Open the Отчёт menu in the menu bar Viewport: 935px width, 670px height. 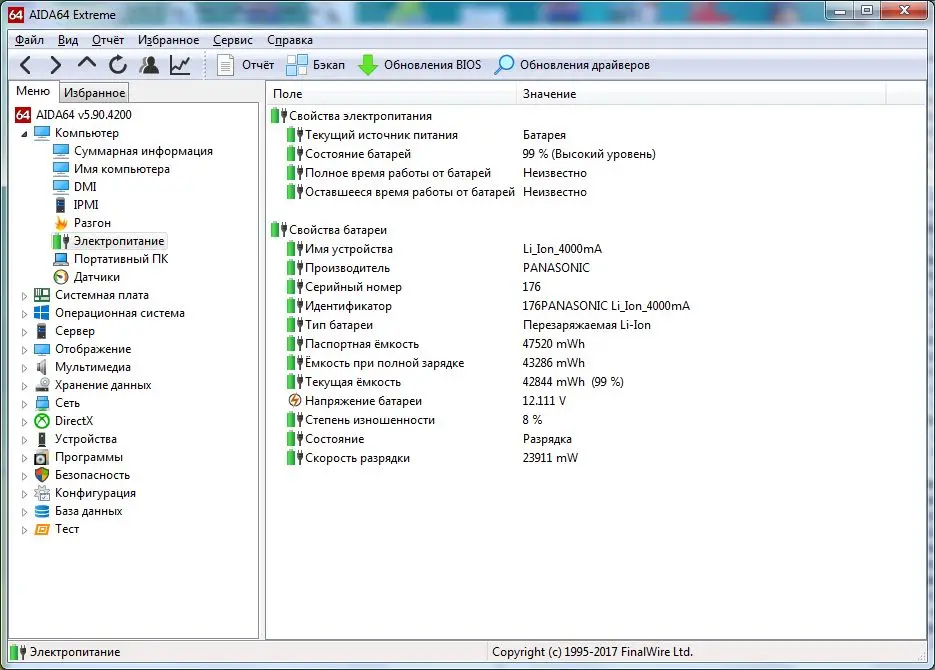pyautogui.click(x=108, y=40)
